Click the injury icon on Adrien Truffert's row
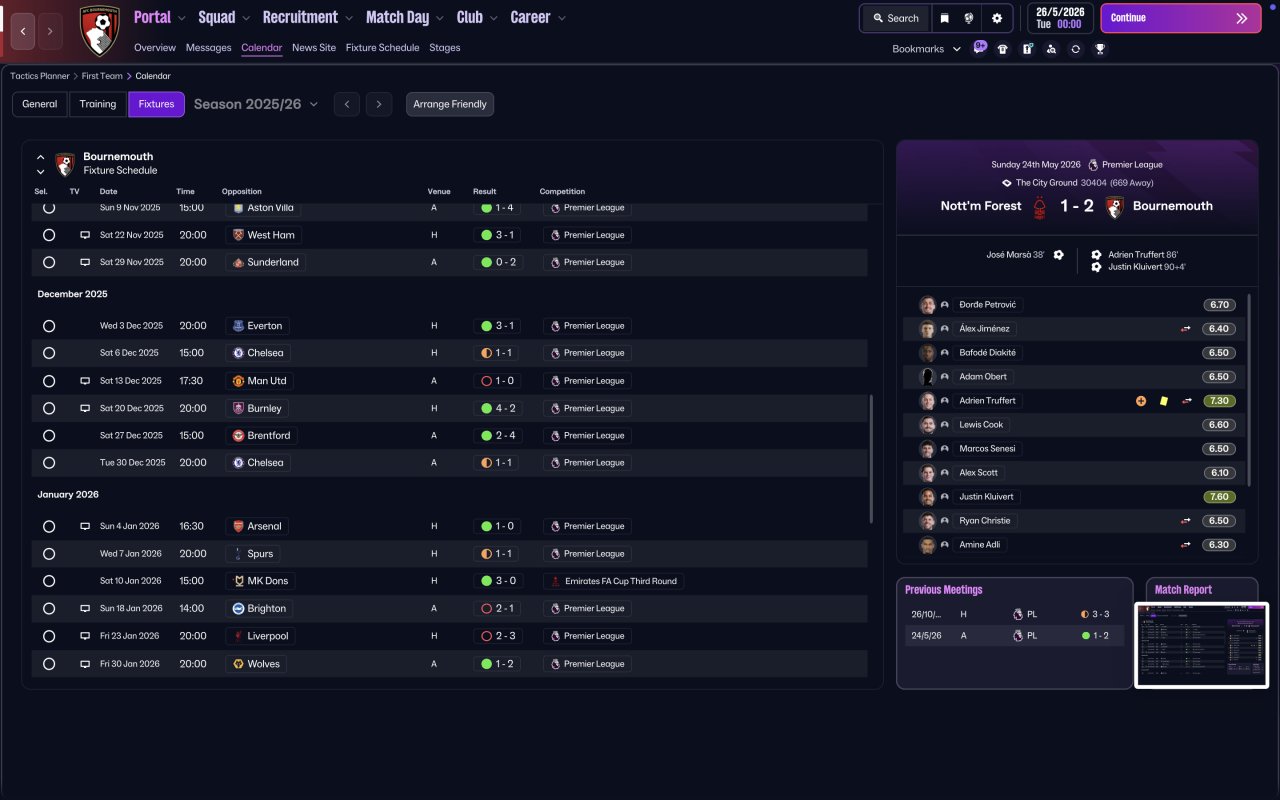This screenshot has height=800, width=1280. click(x=1141, y=401)
